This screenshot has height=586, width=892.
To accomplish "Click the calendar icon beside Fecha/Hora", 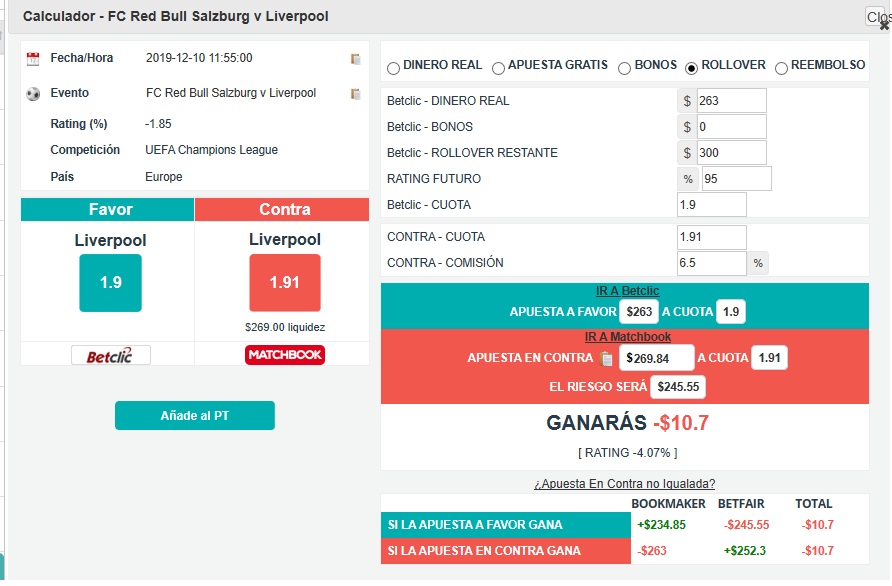I will coord(33,59).
